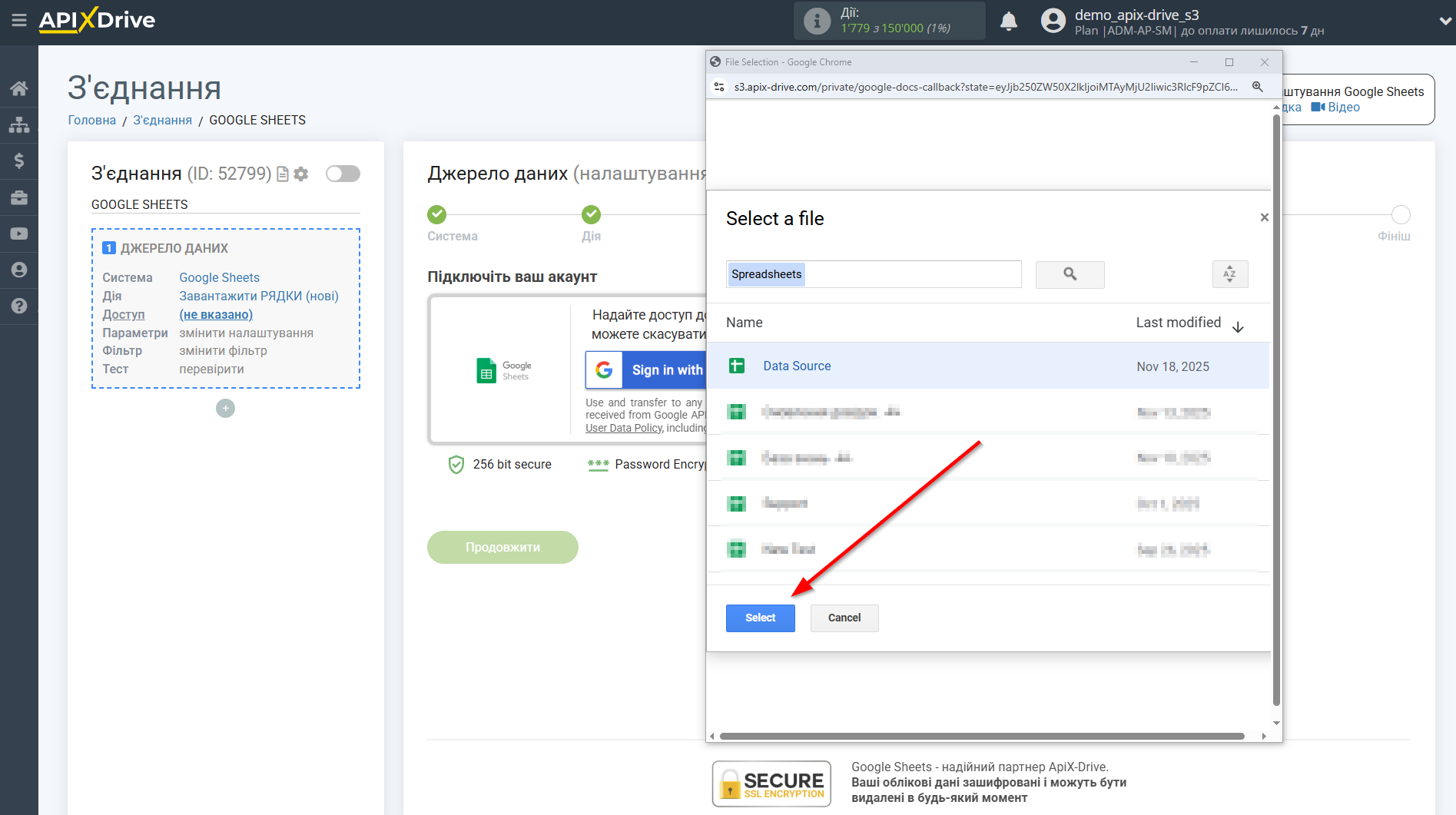The height and width of the screenshot is (815, 1456).
Task: Open the video tutorials icon in sidebar
Action: (19, 233)
